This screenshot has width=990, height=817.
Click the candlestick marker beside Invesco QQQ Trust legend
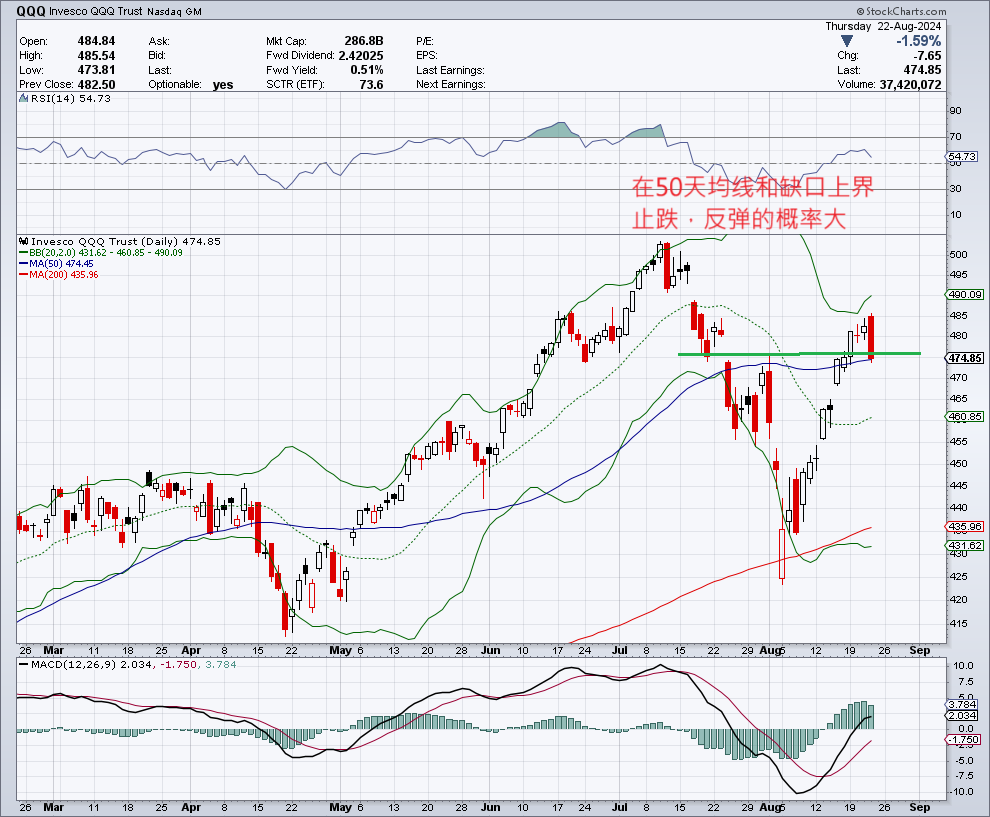(x=24, y=241)
